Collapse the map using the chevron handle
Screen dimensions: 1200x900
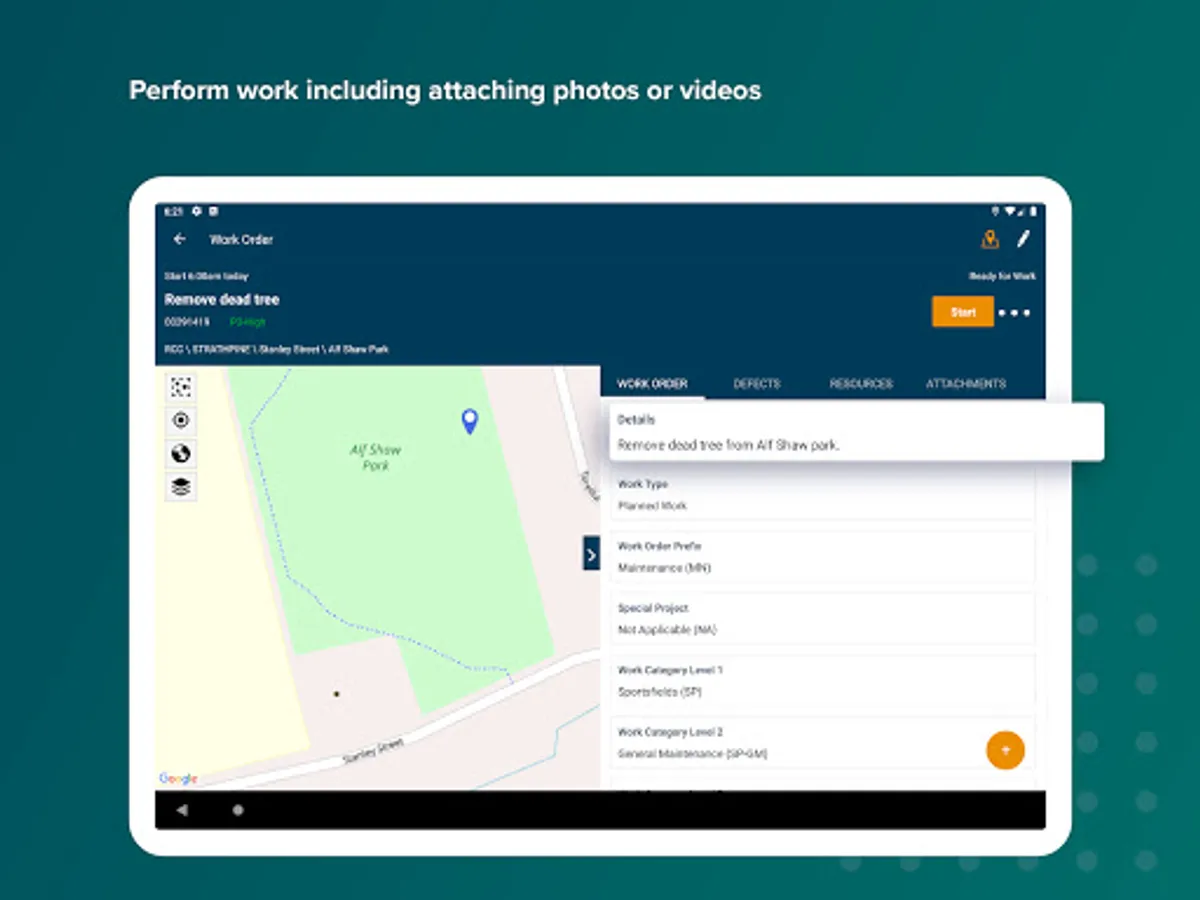point(591,553)
